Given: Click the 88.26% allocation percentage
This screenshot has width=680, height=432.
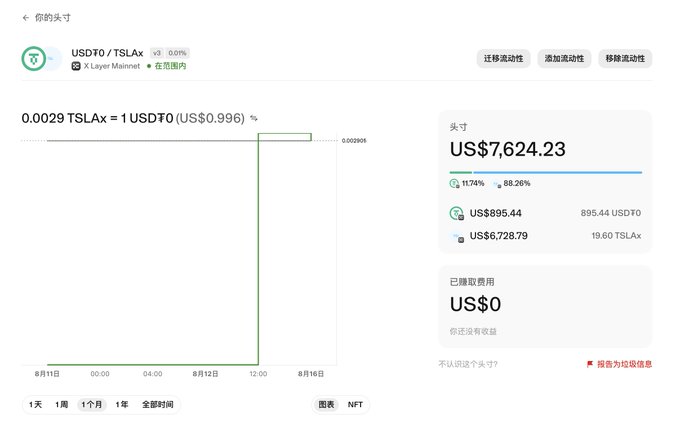Looking at the screenshot, I should click(x=517, y=183).
